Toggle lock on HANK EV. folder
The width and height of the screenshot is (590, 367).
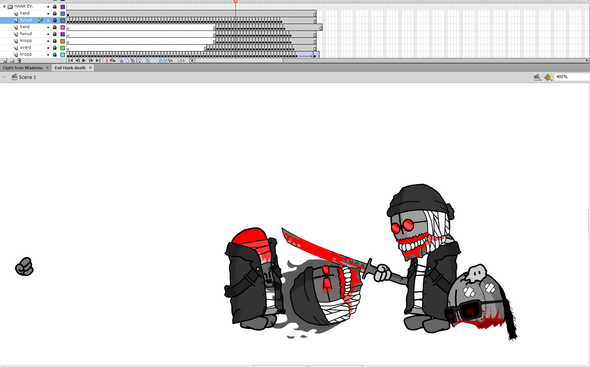pyautogui.click(x=55, y=7)
